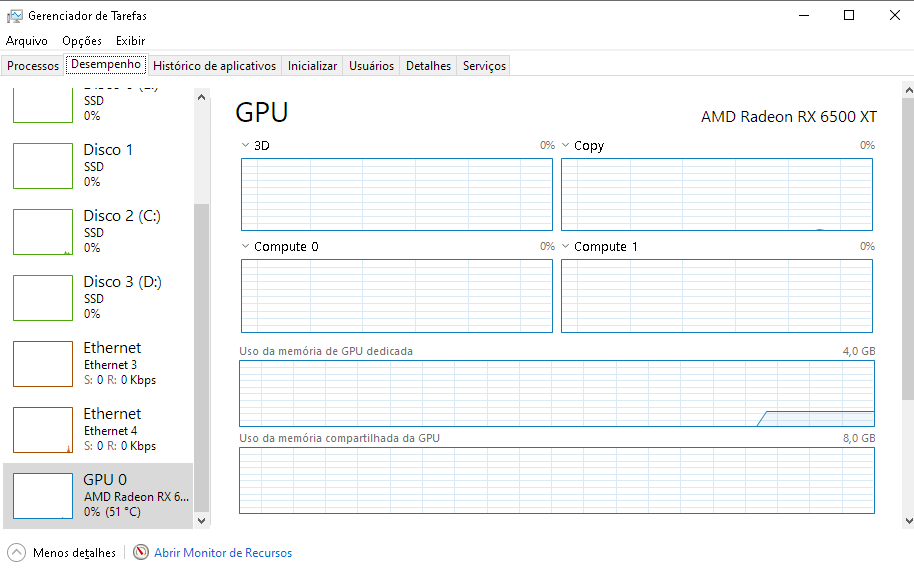Open the Compute 0 engine dropdown
Viewport: 914px width, 574px height.
pyautogui.click(x=245, y=246)
